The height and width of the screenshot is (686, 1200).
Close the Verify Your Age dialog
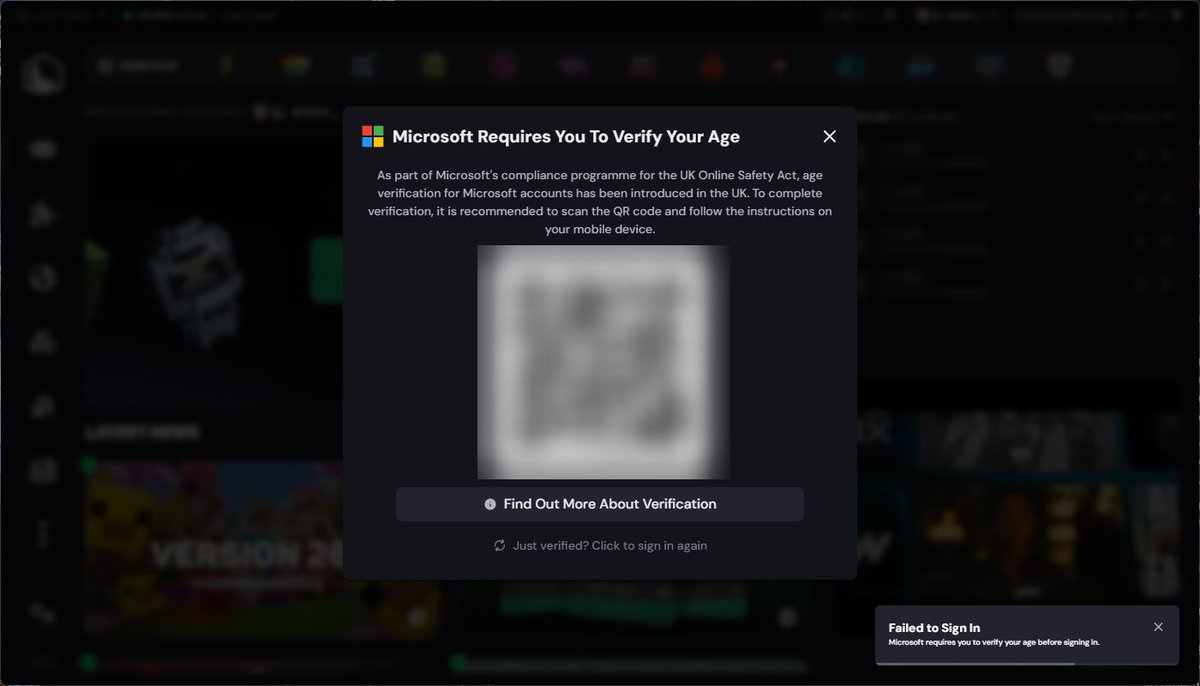[x=829, y=136]
